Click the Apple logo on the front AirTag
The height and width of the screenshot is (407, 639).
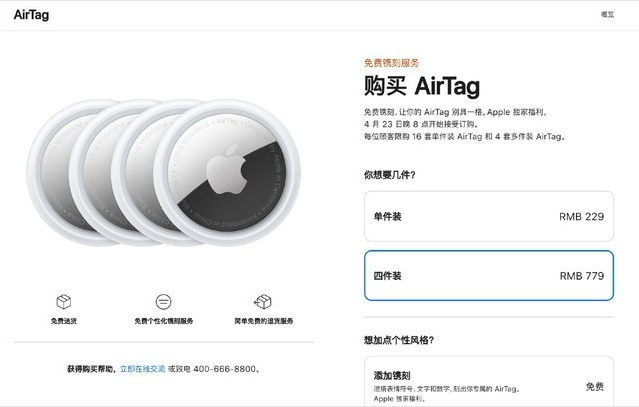[x=226, y=168]
